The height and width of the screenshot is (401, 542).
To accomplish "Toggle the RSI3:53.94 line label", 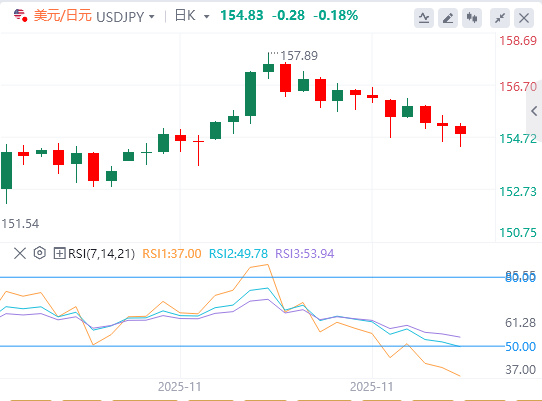I will pyautogui.click(x=305, y=254).
